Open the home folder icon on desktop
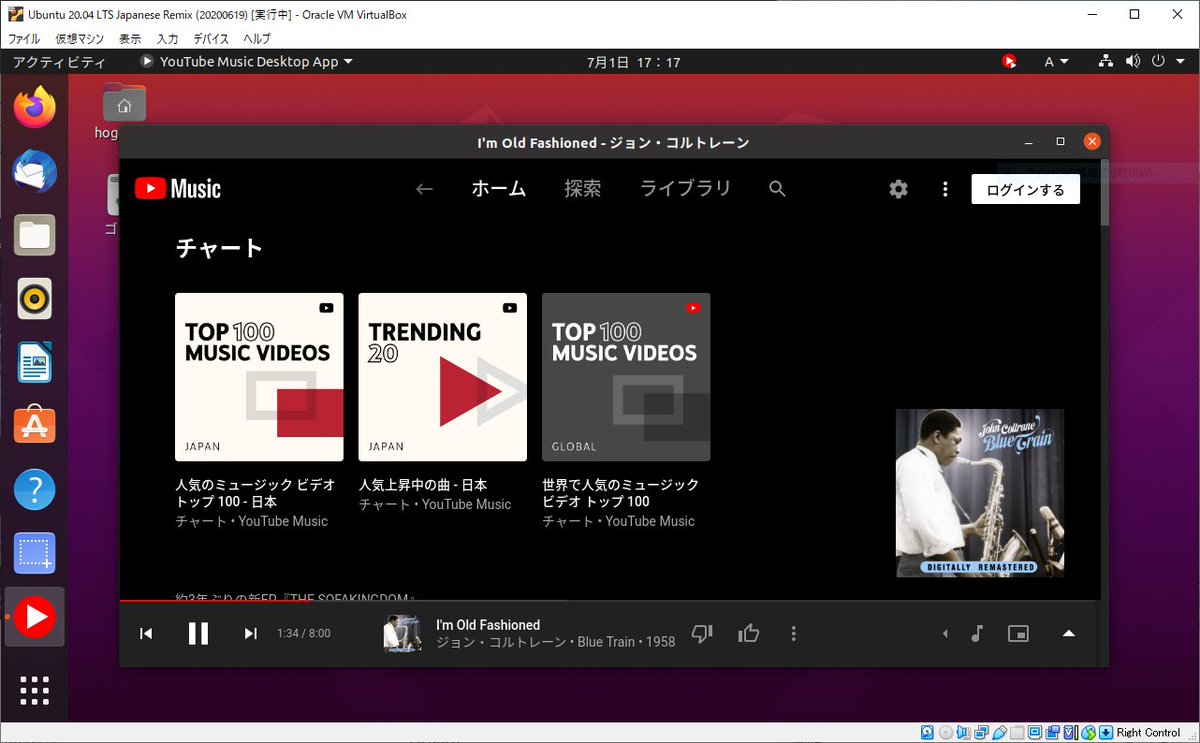 [x=124, y=103]
